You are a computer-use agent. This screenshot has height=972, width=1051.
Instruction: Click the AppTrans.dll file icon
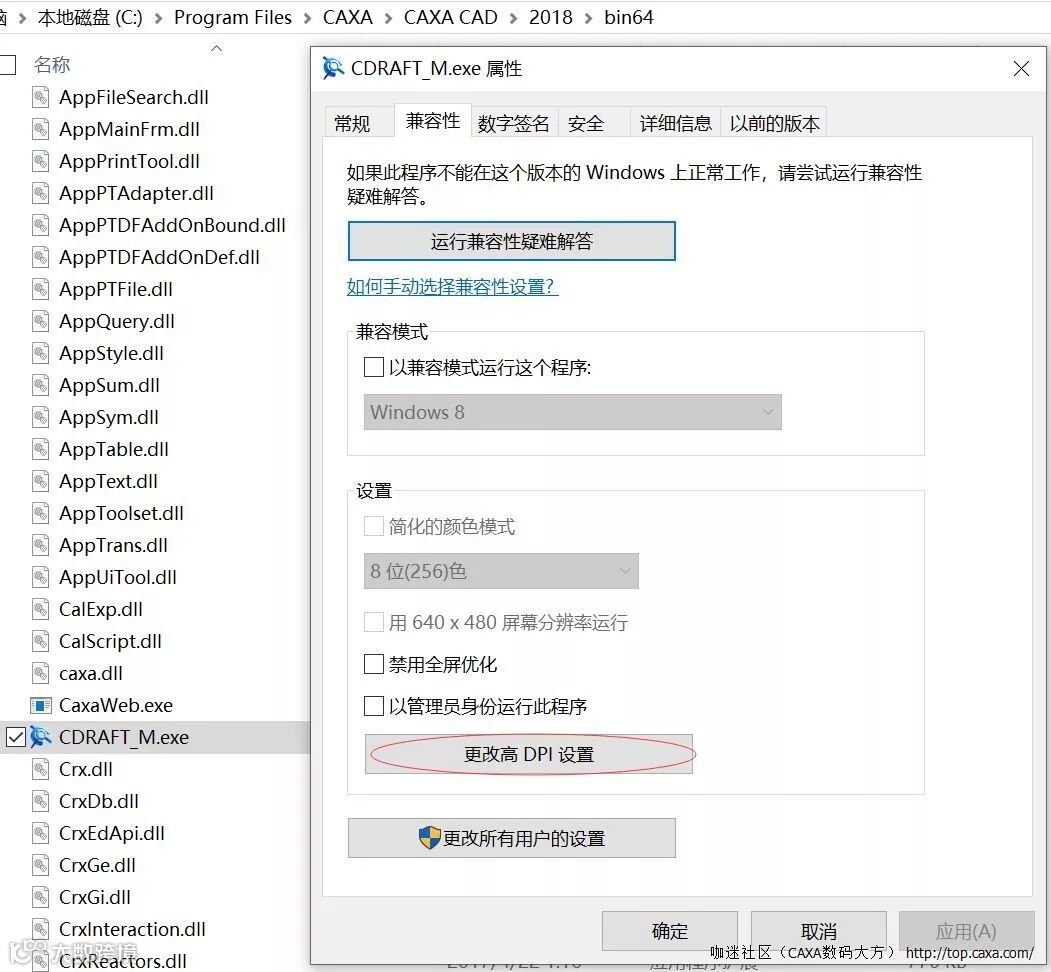[x=41, y=545]
